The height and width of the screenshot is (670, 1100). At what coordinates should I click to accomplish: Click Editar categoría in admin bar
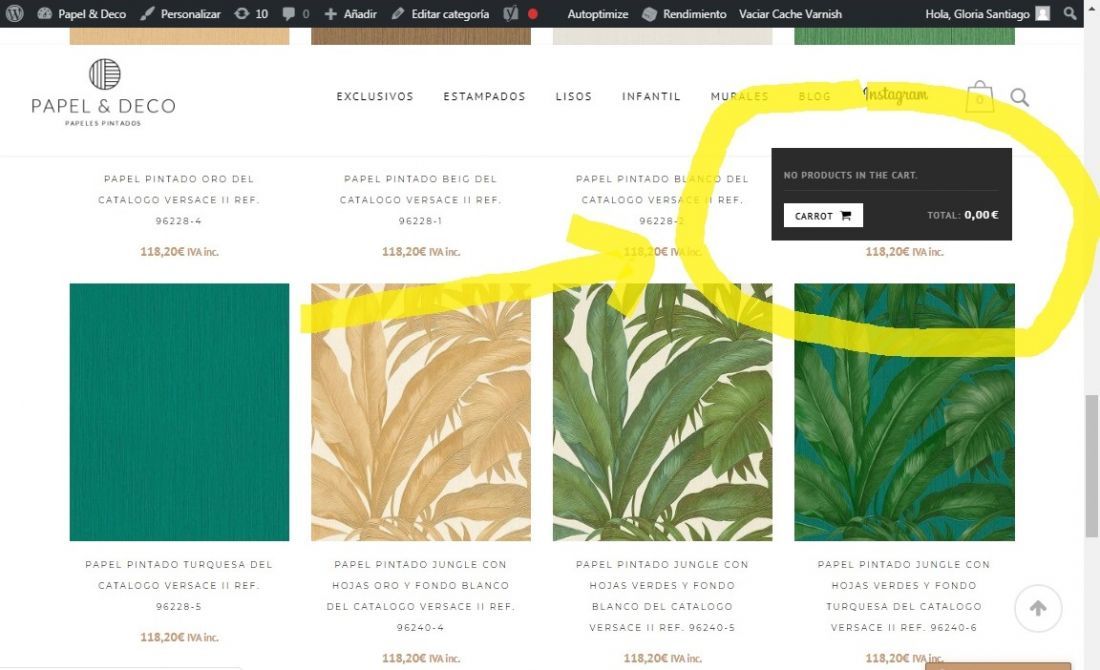click(440, 13)
